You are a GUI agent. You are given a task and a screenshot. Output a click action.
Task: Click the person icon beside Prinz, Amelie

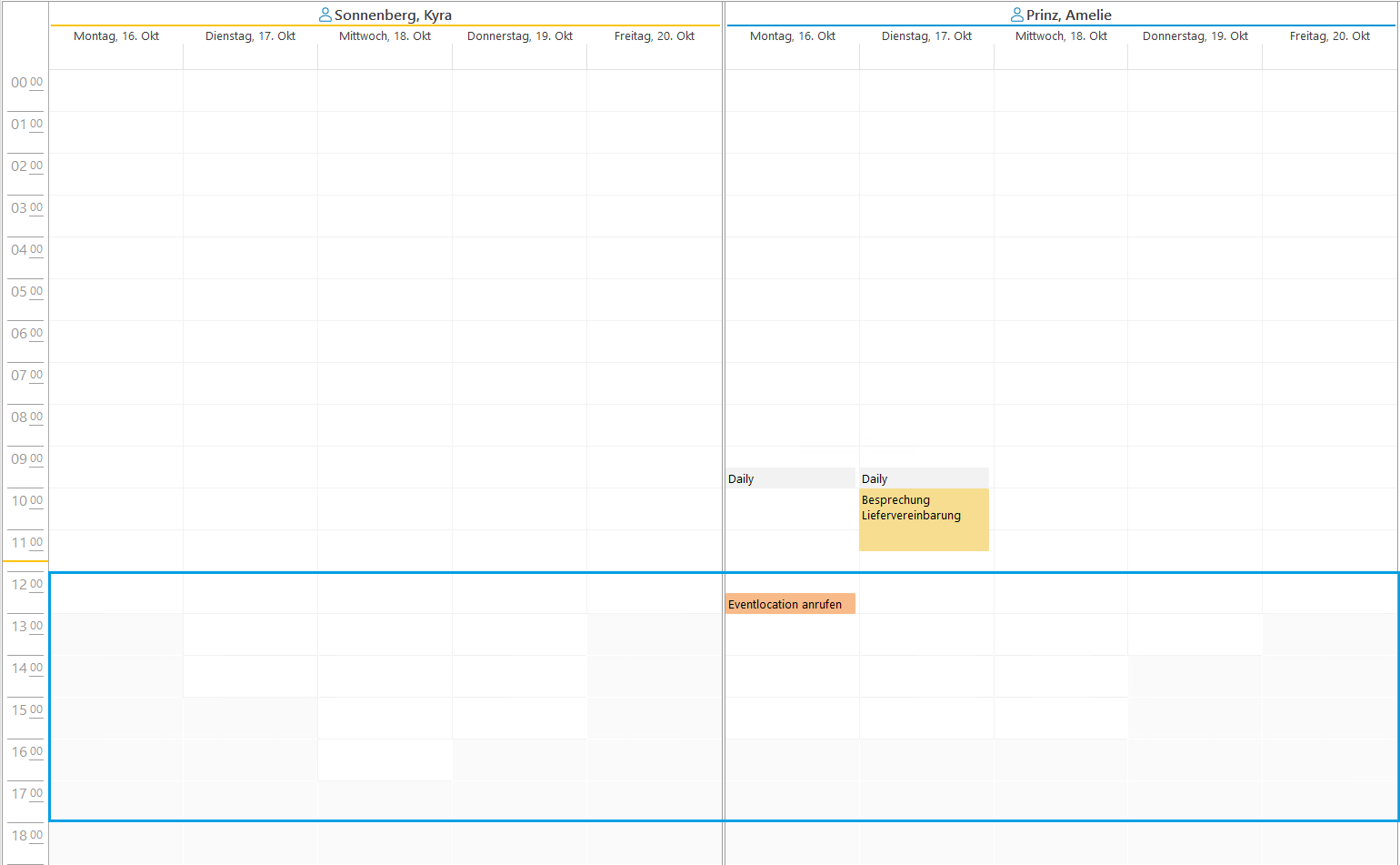point(1017,15)
